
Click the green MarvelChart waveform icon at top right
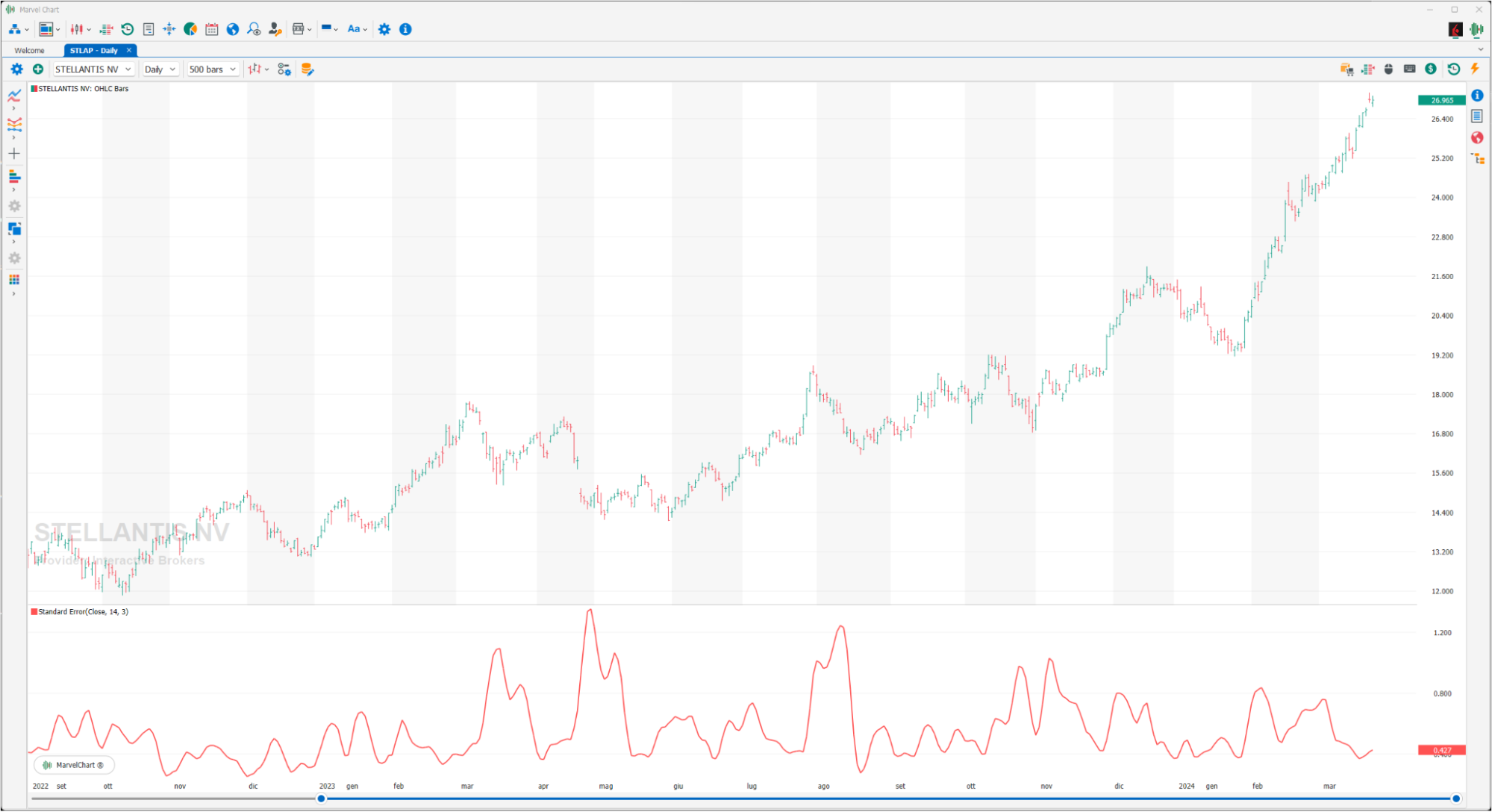point(1476,29)
